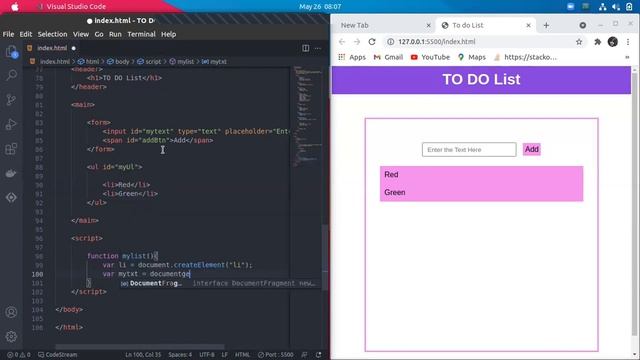Select the index.html editor tab
The image size is (640, 360).
tap(52, 48)
